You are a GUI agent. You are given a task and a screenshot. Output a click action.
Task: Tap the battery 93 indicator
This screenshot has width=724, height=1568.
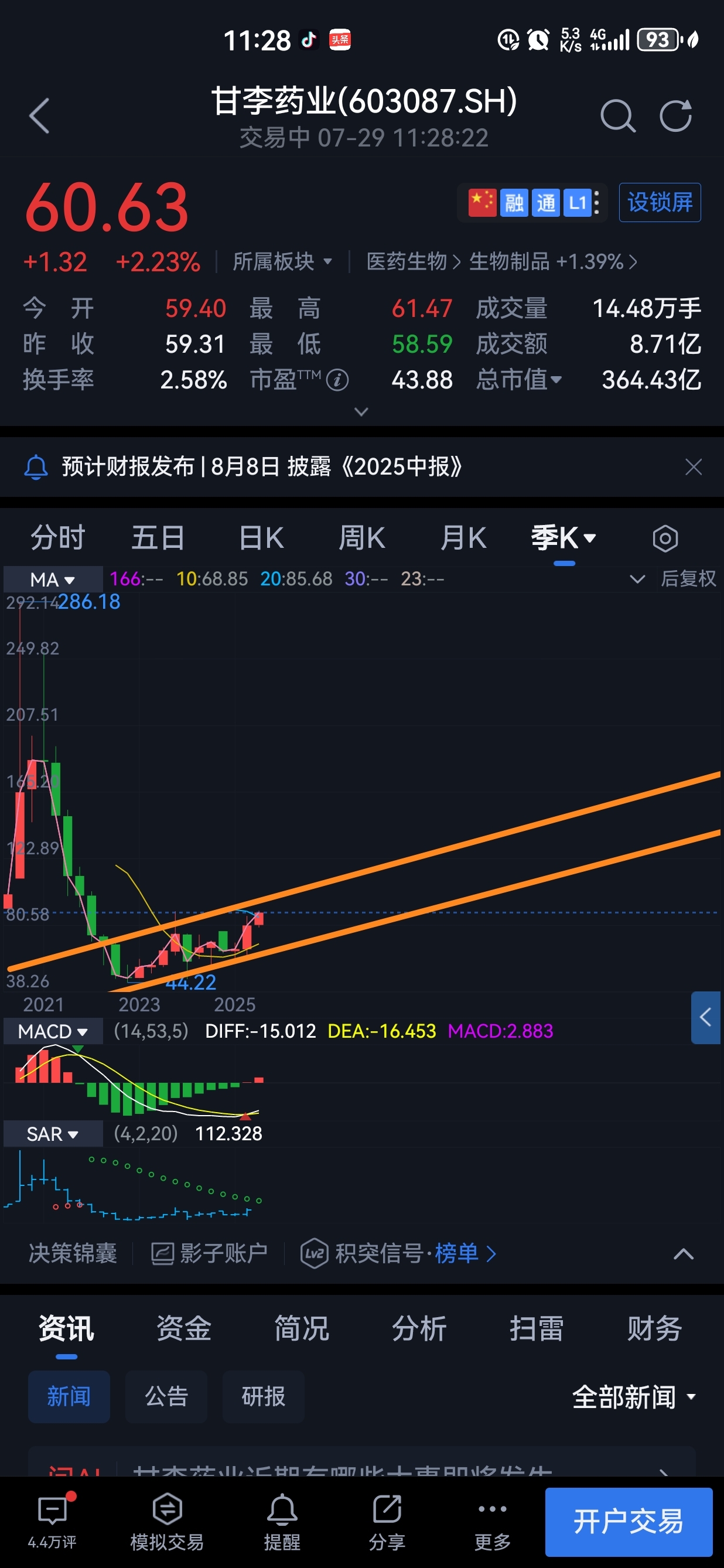659,40
